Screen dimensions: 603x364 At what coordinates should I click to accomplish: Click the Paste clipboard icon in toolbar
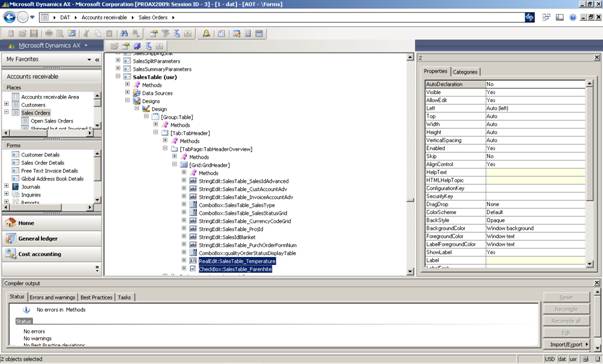[109, 34]
